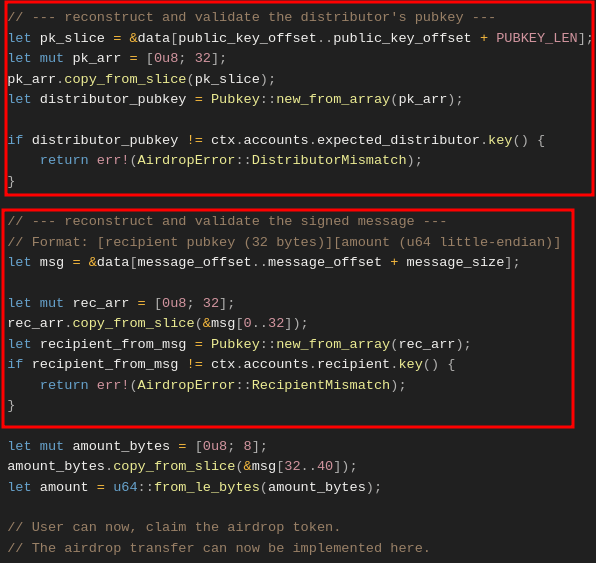596x563 pixels.
Task: Click "pk_arr.copy_from_slice(pk_slice);" line
Action: [141, 79]
